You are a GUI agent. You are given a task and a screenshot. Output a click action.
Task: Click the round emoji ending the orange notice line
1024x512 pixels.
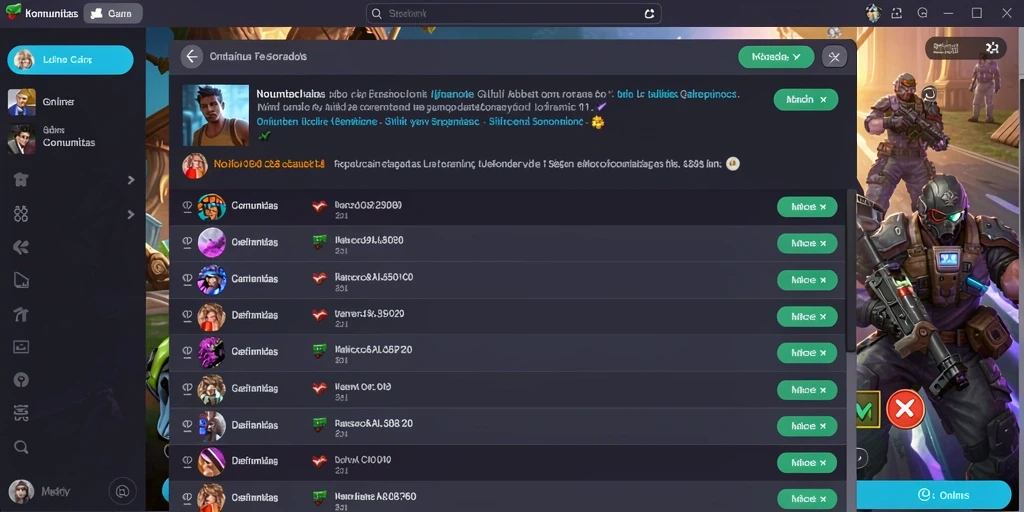tap(733, 165)
